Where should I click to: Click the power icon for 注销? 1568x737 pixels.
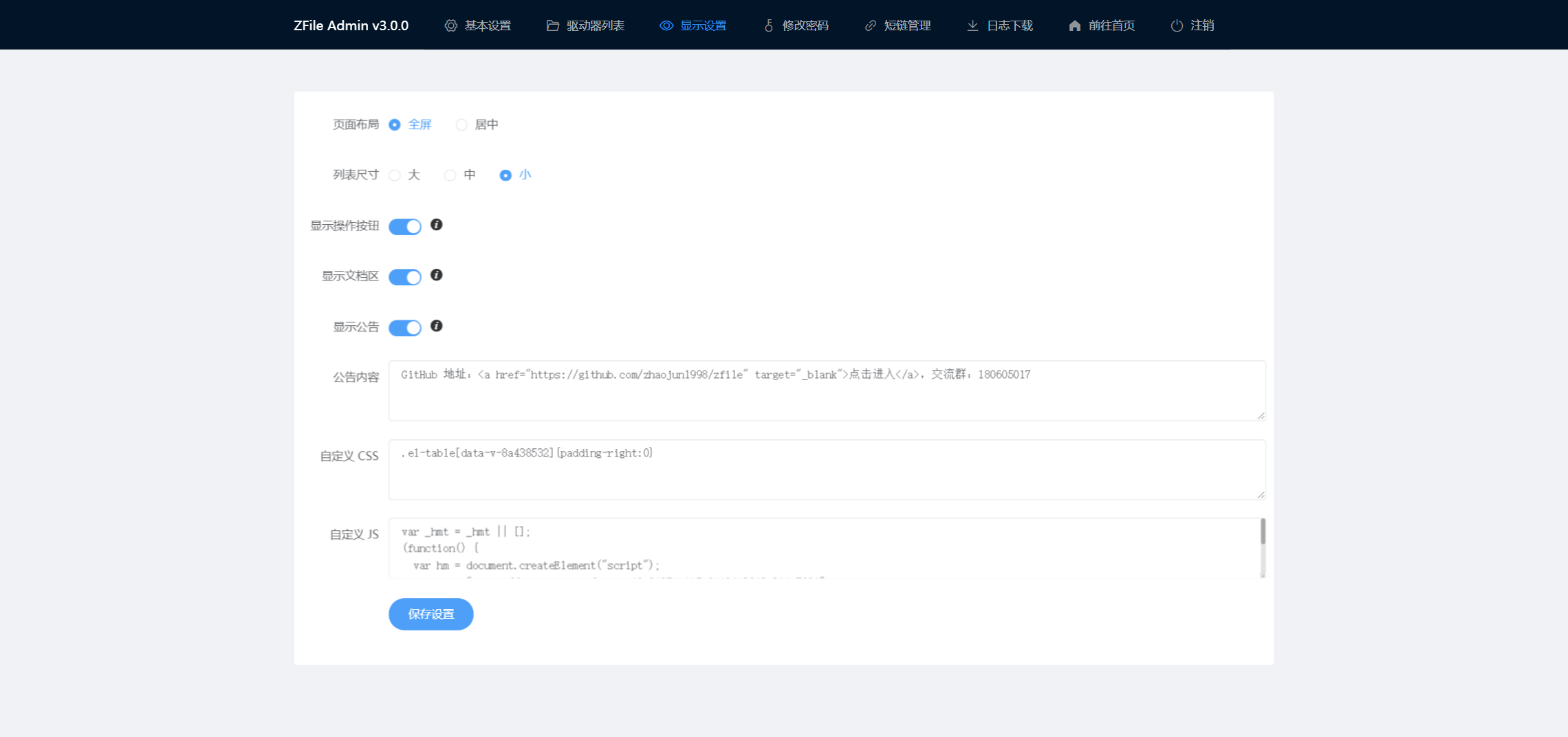click(x=1177, y=25)
